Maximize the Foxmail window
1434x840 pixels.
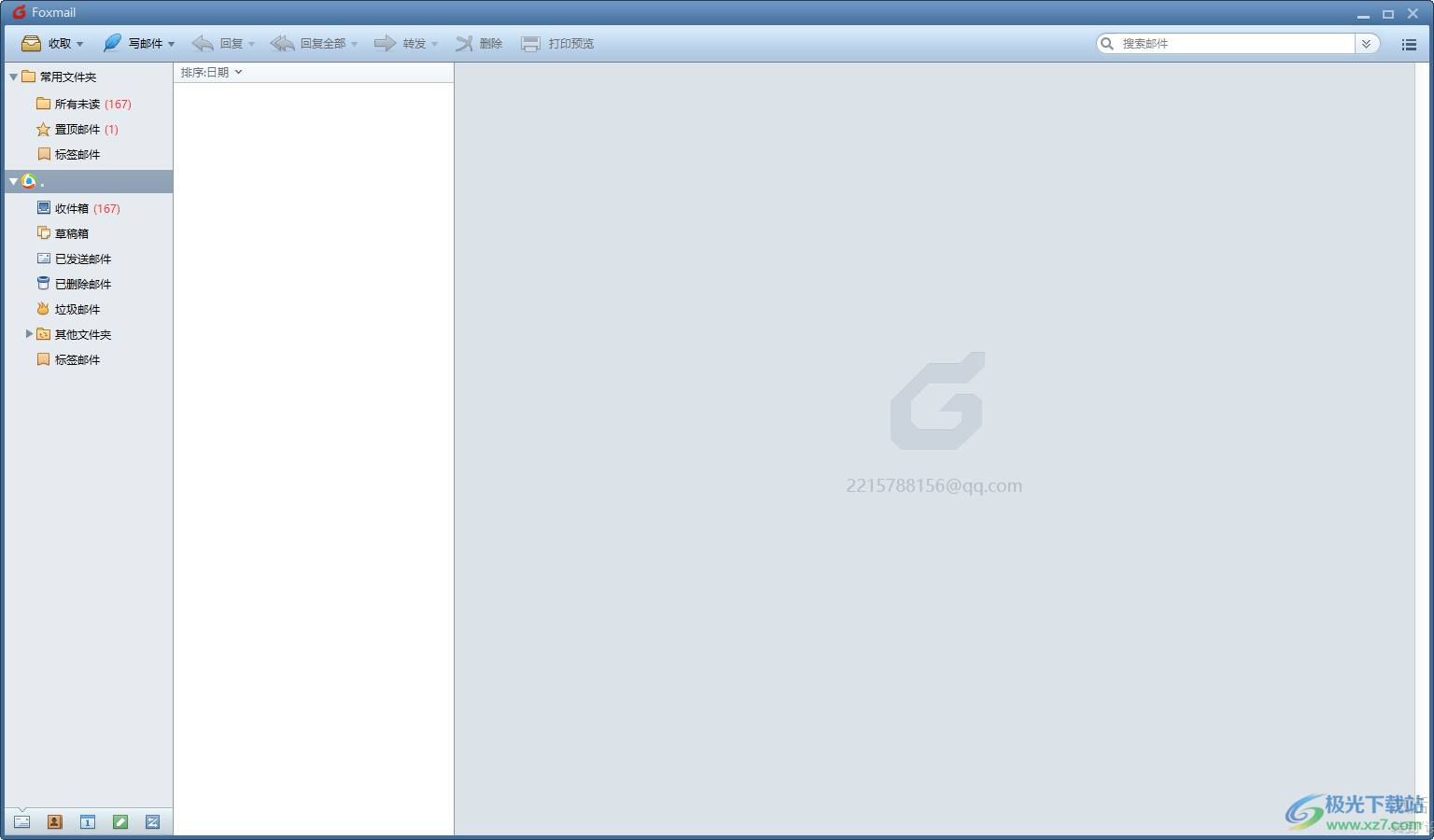[1388, 14]
